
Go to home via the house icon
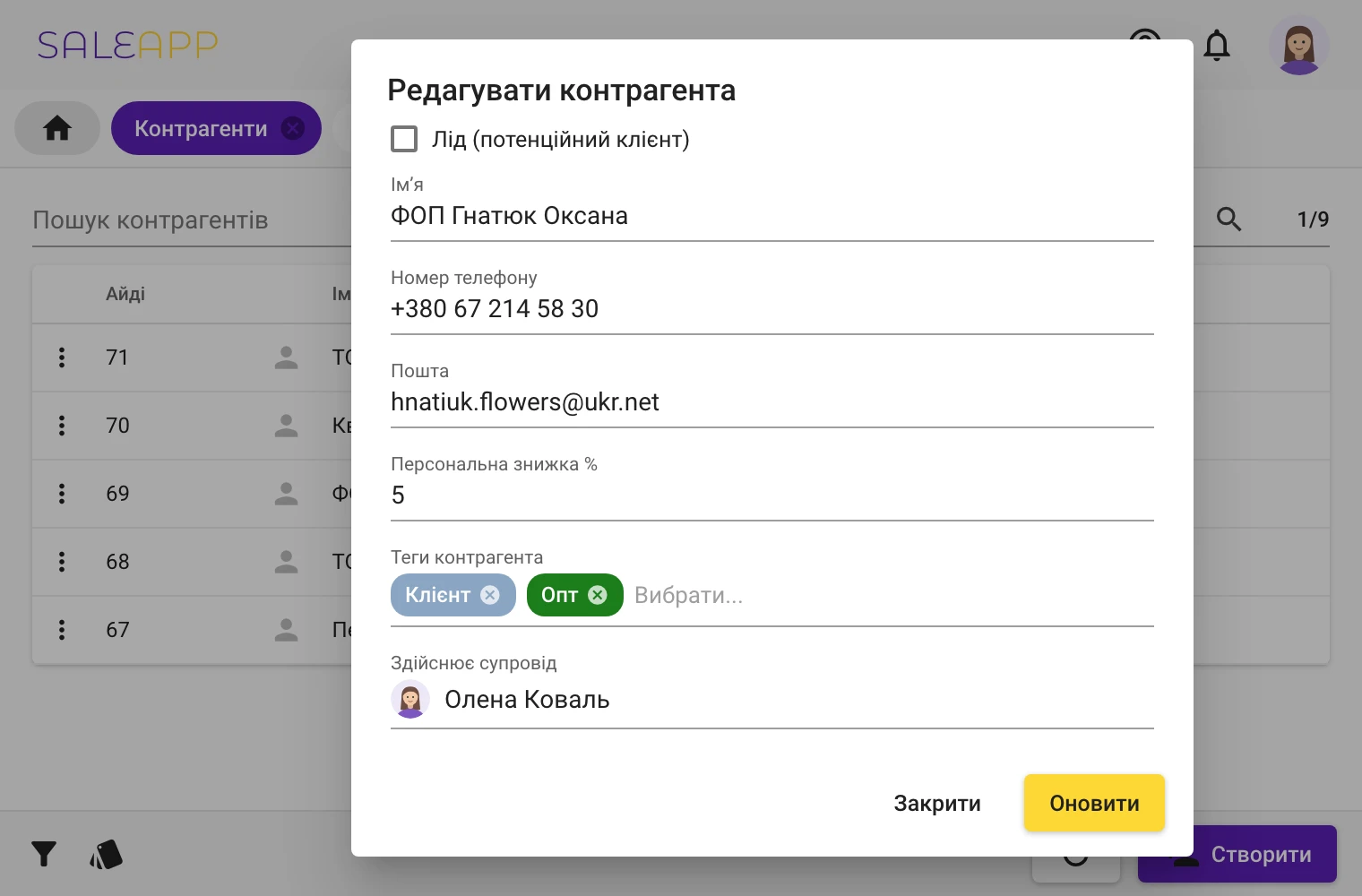(57, 128)
